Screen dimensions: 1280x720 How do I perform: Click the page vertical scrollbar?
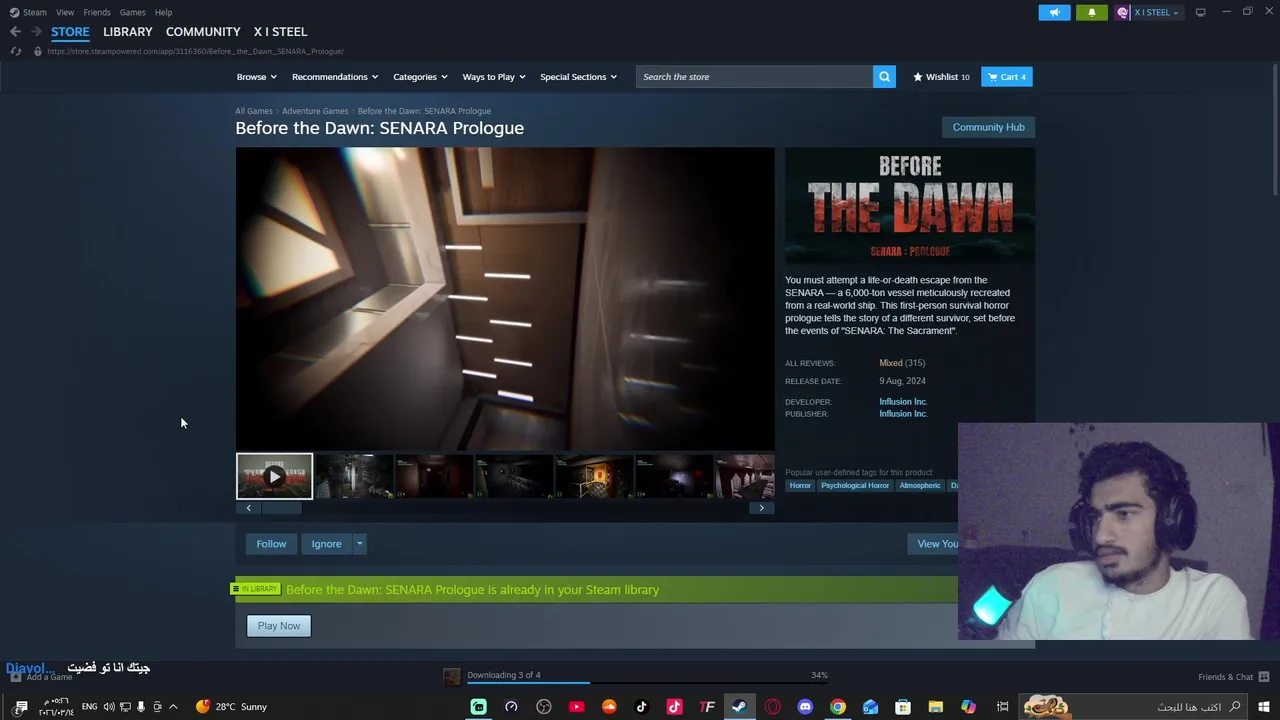click(1274, 130)
